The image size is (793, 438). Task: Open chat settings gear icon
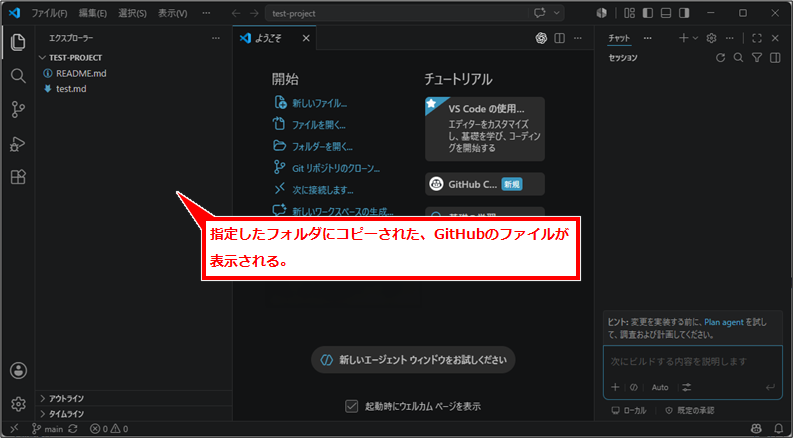point(712,38)
